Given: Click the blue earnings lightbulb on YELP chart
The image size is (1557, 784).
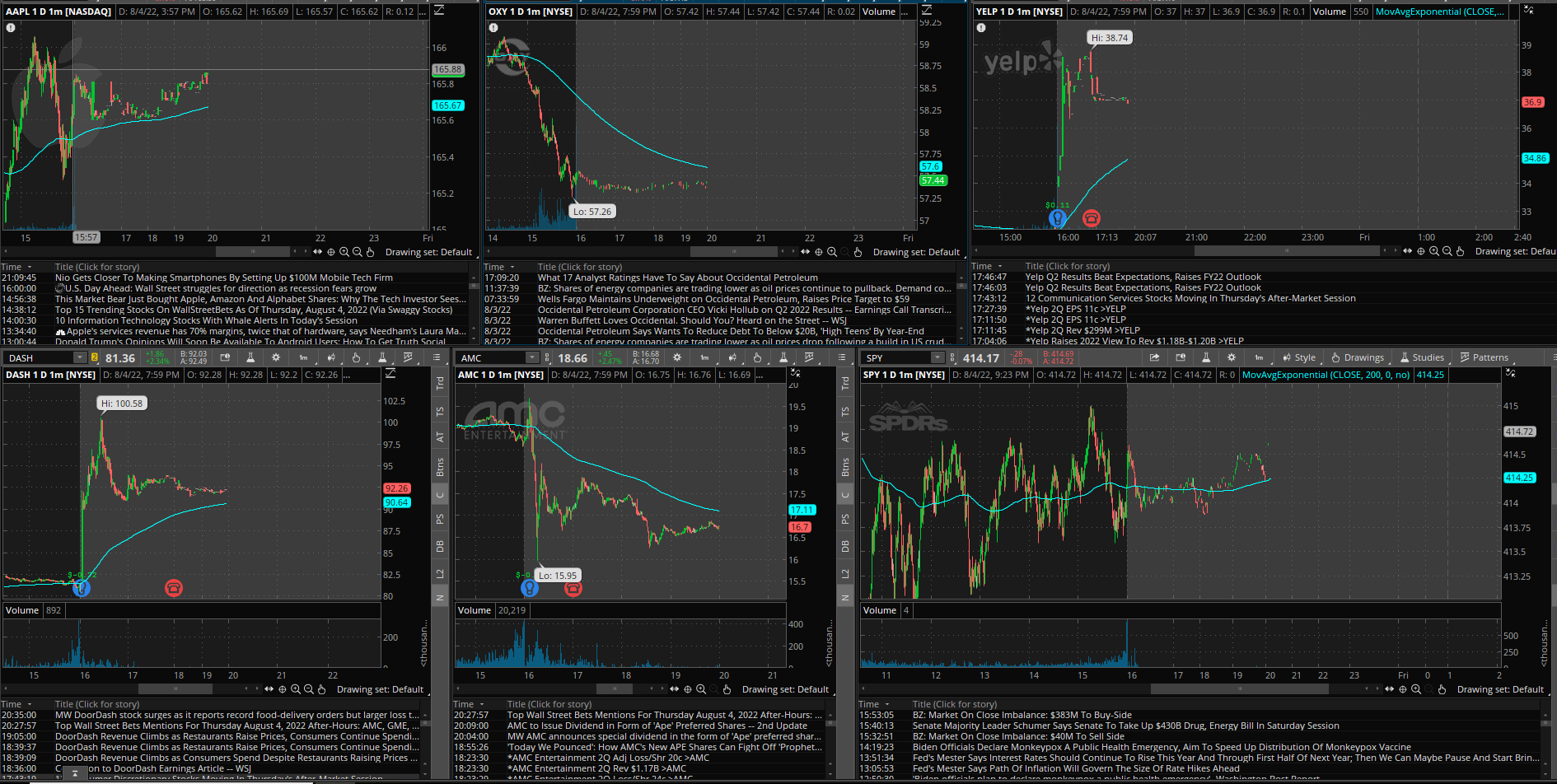Looking at the screenshot, I should coord(1057,218).
